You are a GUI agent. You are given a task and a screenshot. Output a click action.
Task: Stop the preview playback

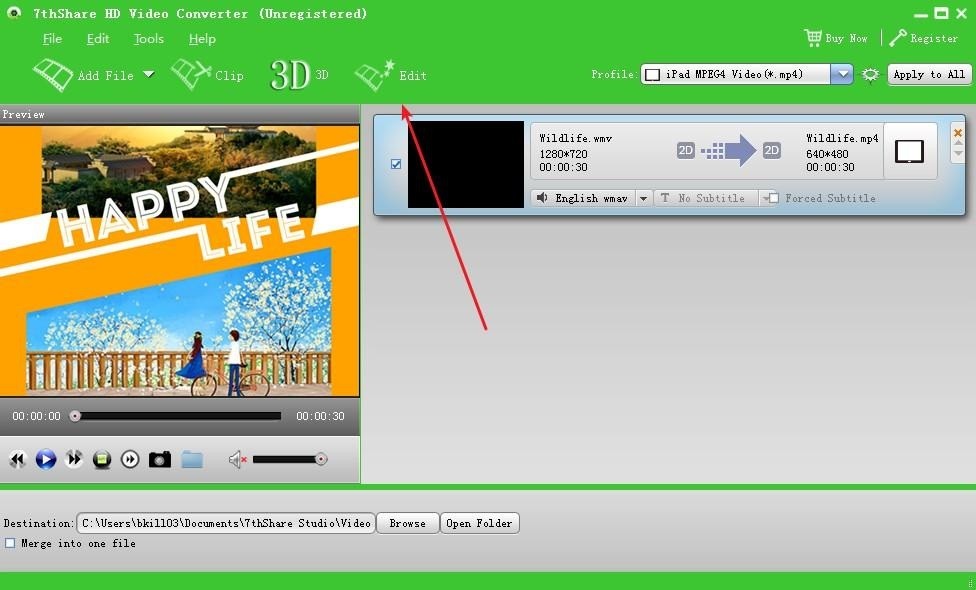click(x=102, y=459)
